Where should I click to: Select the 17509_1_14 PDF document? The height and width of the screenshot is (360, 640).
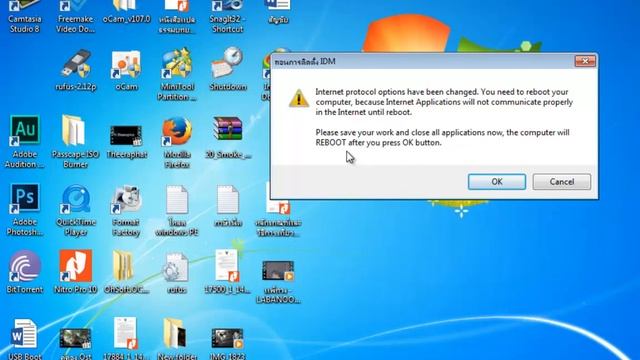227,272
